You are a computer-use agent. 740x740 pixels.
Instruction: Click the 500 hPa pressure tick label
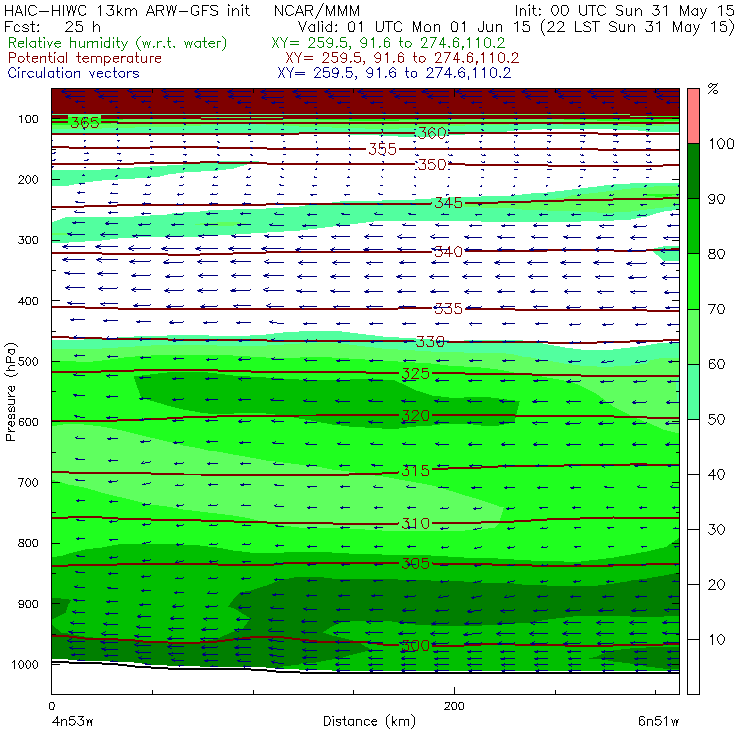click(28, 361)
